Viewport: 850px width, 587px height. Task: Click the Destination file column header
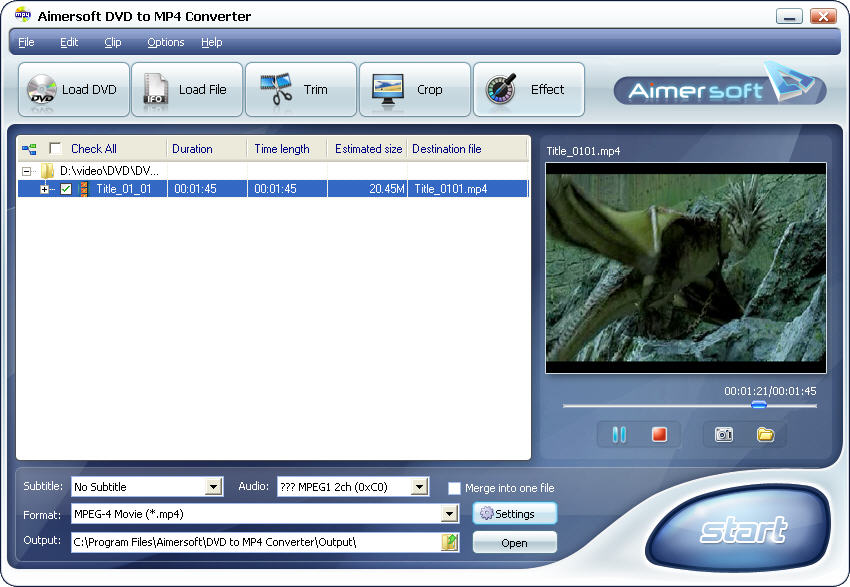click(x=467, y=149)
